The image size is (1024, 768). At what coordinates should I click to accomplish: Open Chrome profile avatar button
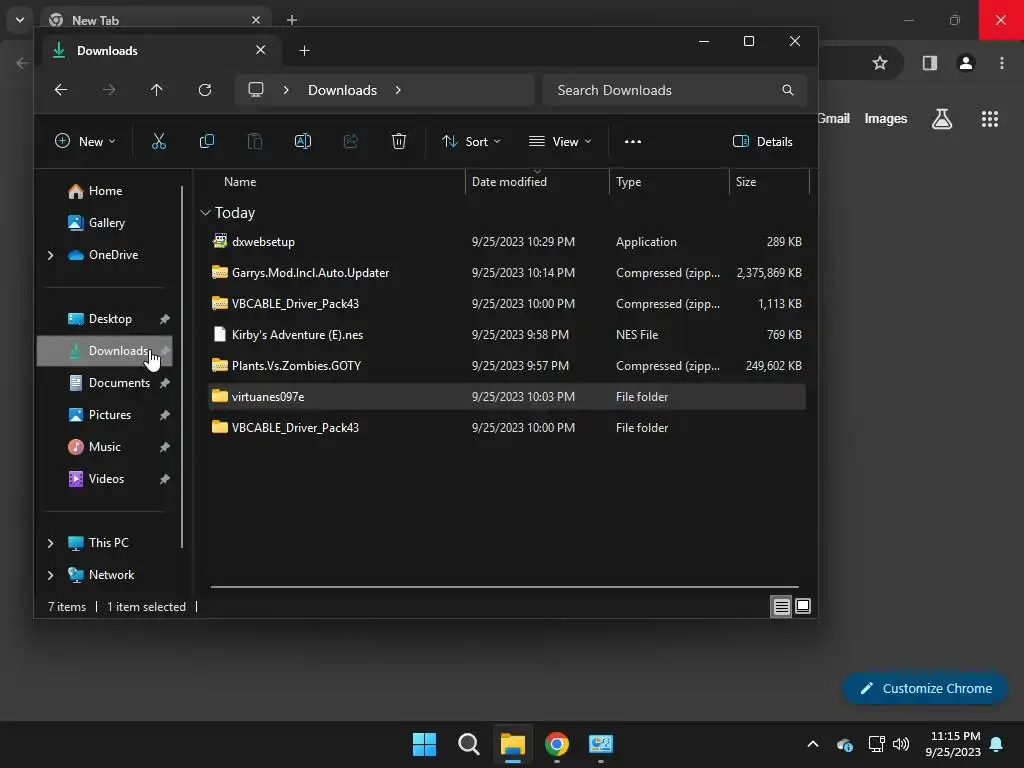click(x=966, y=63)
